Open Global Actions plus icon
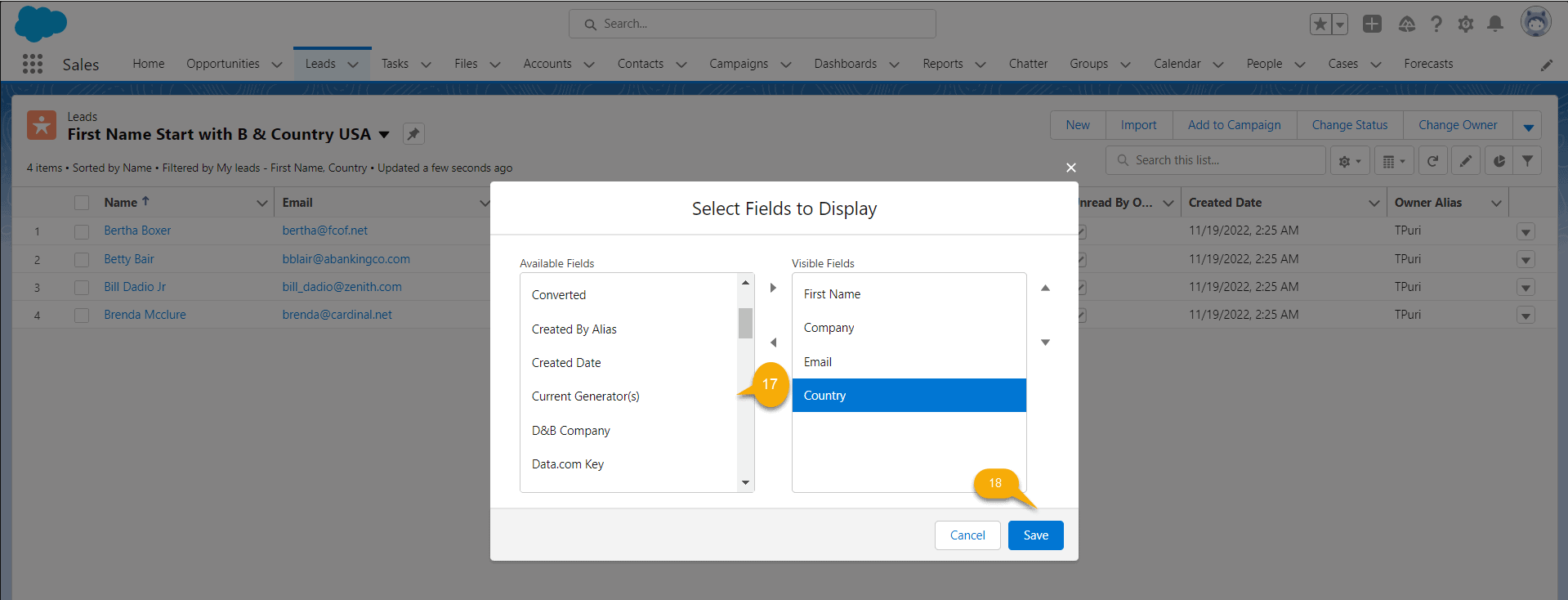The height and width of the screenshot is (600, 1568). click(x=1372, y=24)
